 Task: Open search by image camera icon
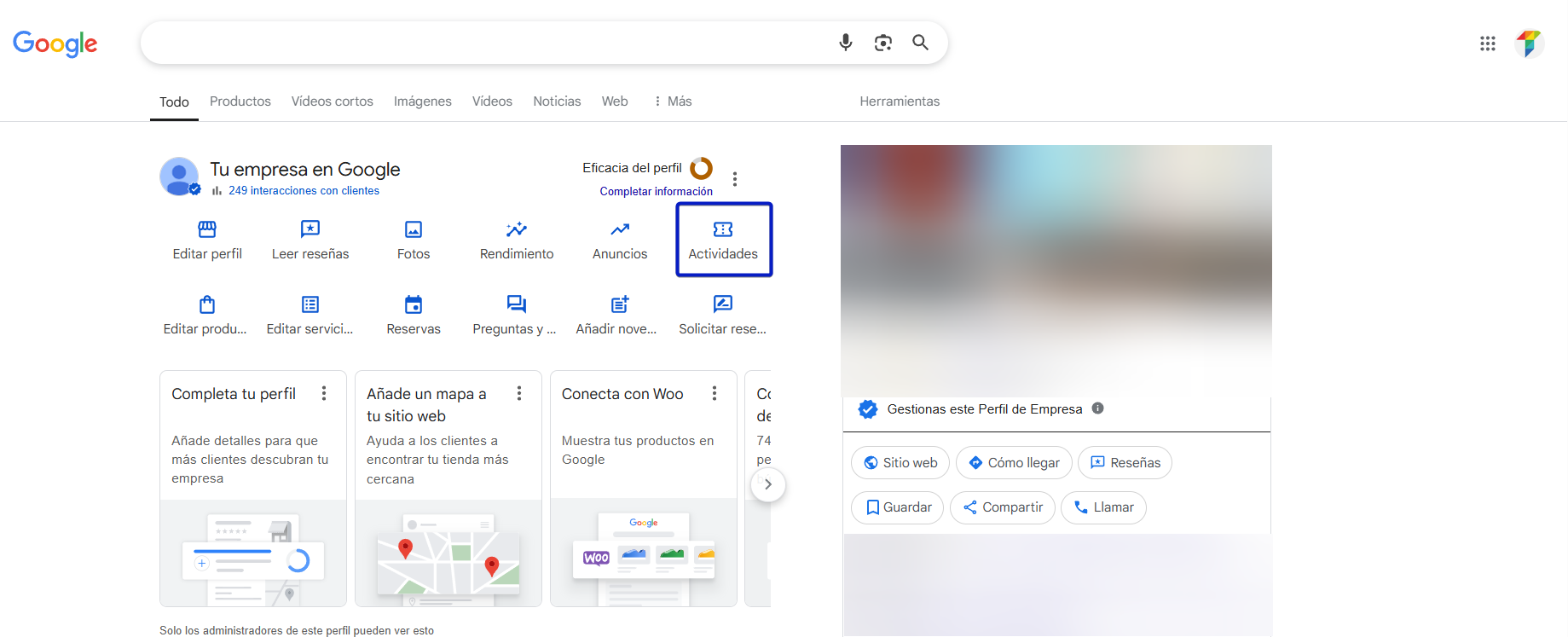pos(882,43)
